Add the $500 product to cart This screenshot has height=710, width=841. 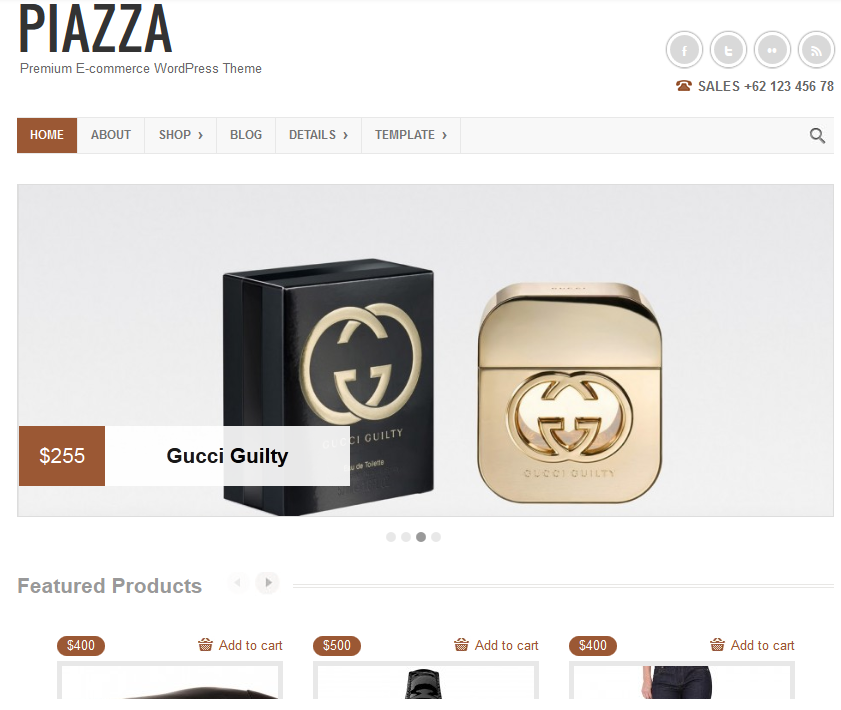[496, 645]
